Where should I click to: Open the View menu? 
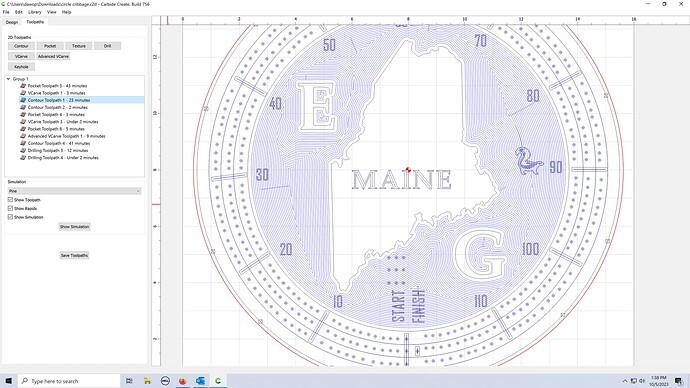[x=51, y=12]
